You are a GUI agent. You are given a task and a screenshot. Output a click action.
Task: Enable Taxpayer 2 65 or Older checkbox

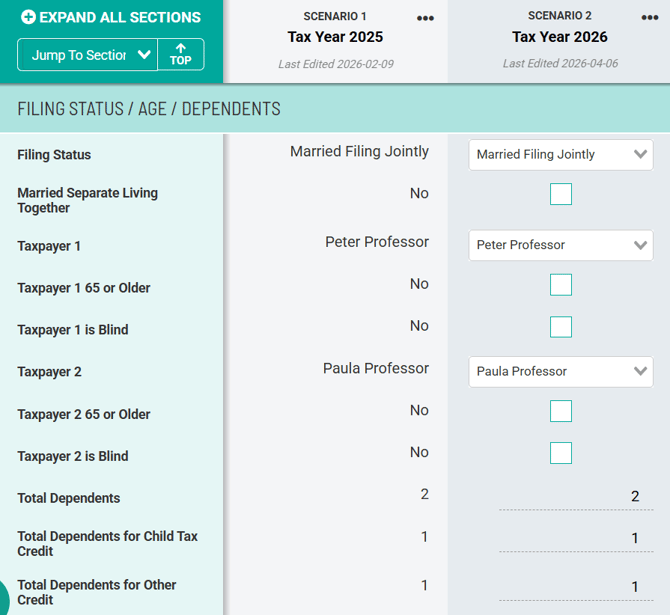(x=561, y=411)
